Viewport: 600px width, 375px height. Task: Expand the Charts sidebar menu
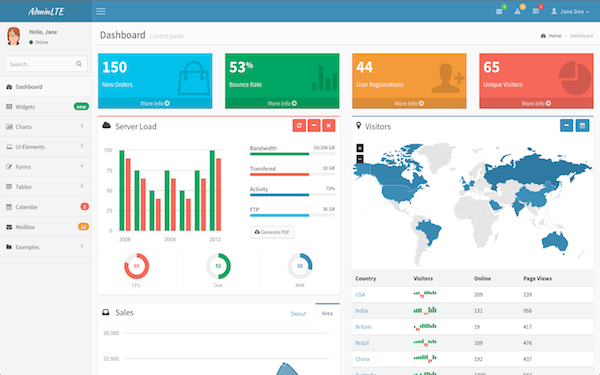click(x=46, y=127)
